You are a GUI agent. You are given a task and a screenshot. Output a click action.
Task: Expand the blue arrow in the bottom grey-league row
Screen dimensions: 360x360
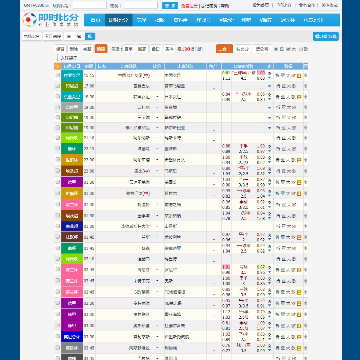pos(269,350)
